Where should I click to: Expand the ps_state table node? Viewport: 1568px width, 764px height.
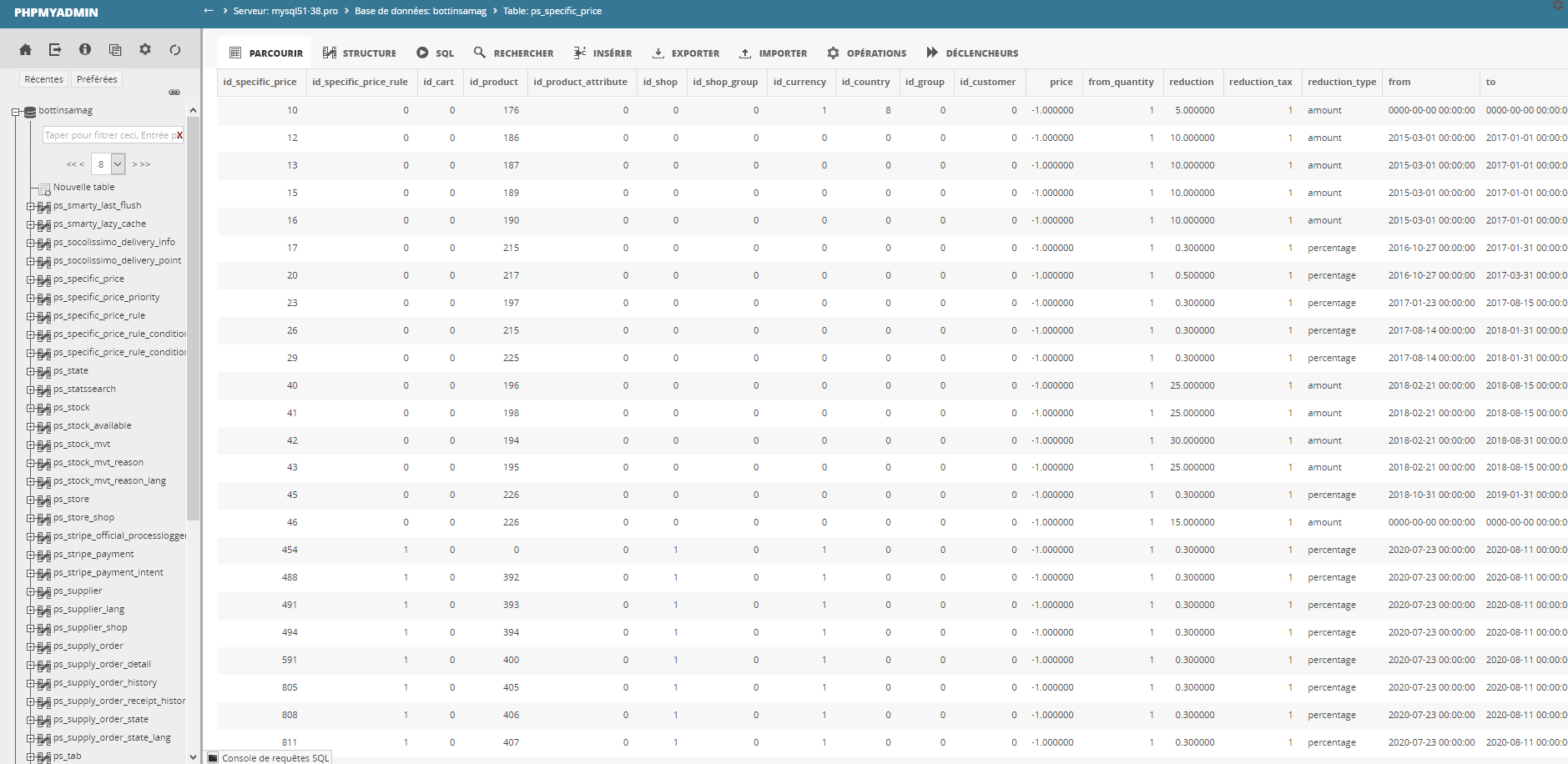click(x=30, y=371)
